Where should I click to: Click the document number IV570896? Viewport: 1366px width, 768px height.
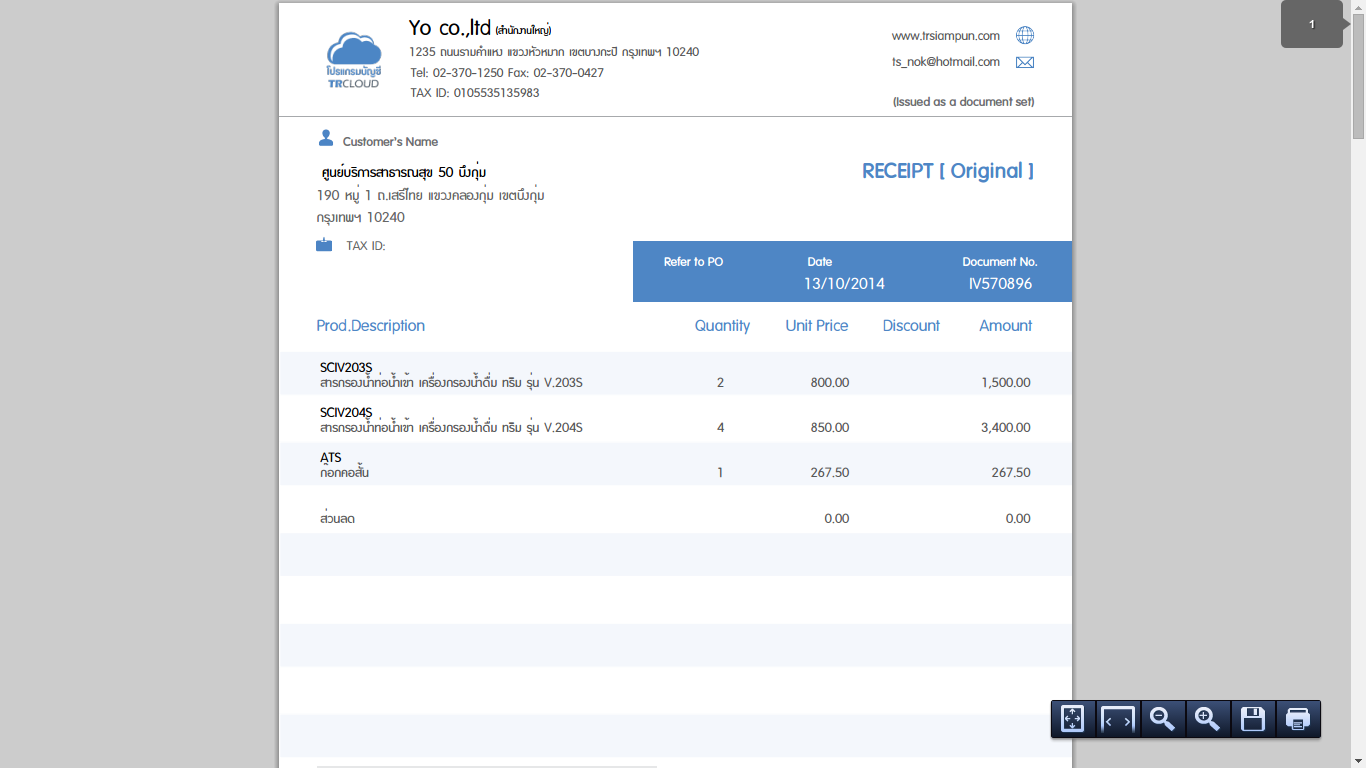1000,284
